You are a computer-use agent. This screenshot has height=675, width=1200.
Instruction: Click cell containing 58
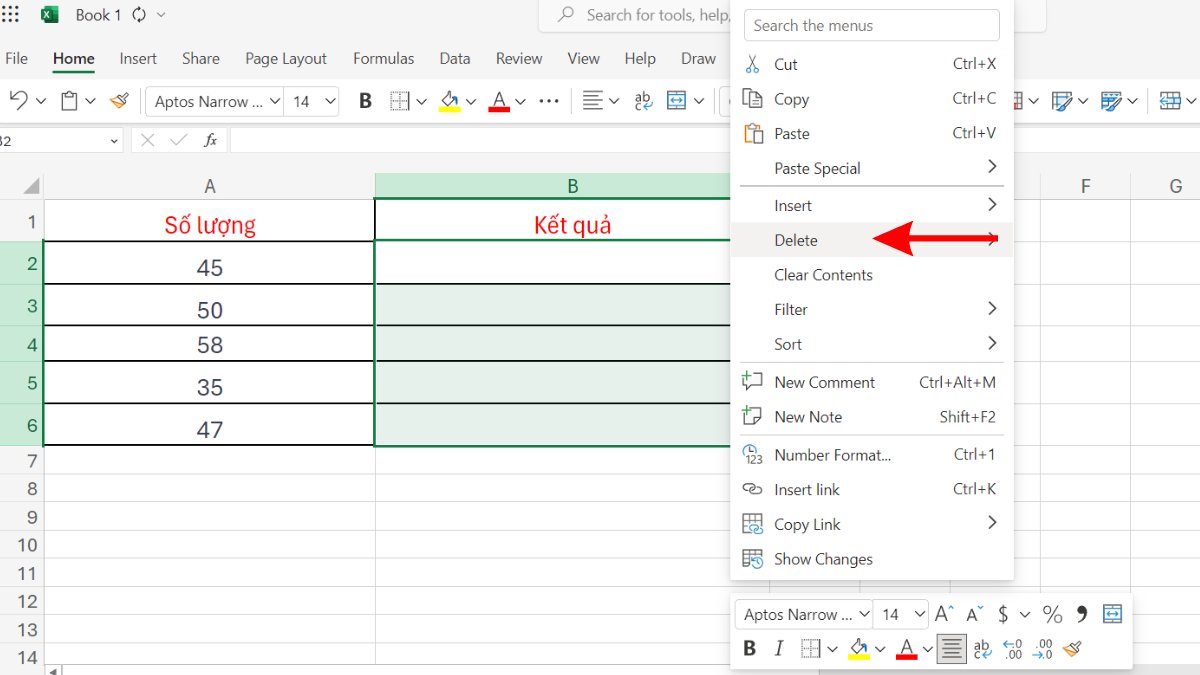pos(210,345)
